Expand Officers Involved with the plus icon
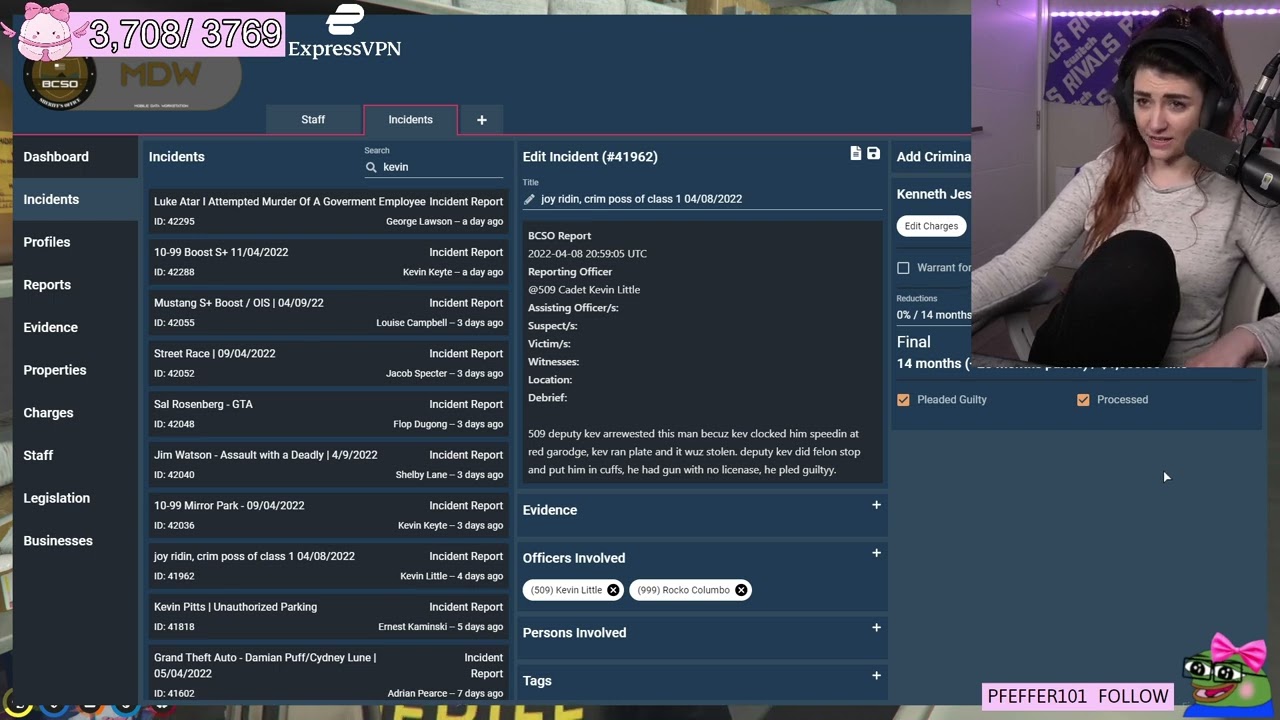This screenshot has width=1280, height=720. pos(876,553)
